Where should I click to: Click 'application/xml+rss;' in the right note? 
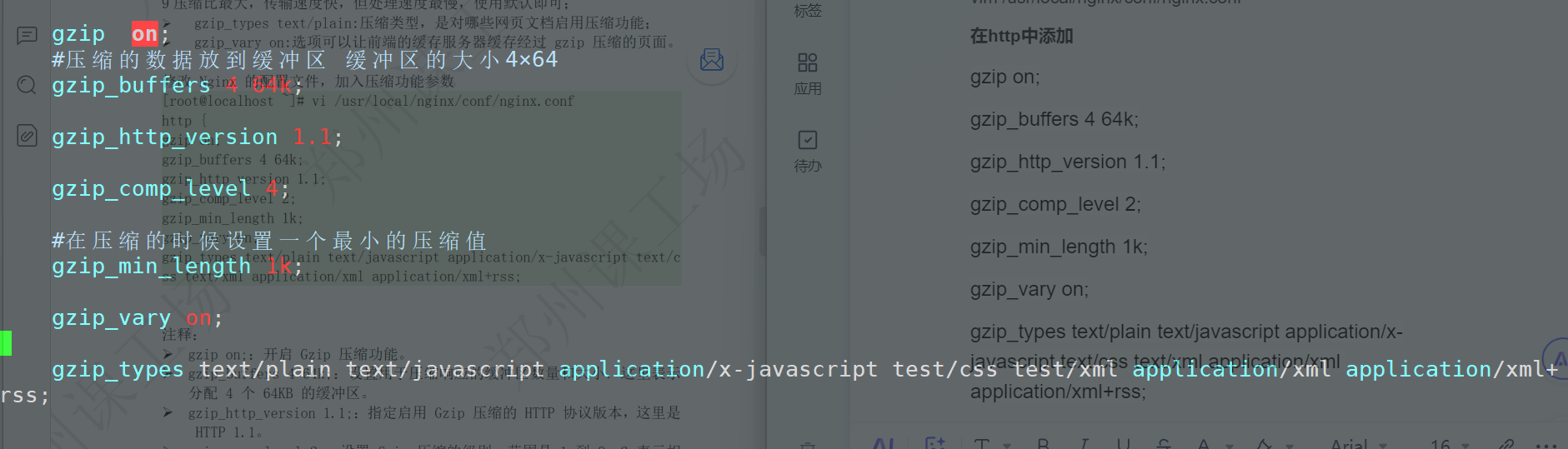1058,392
